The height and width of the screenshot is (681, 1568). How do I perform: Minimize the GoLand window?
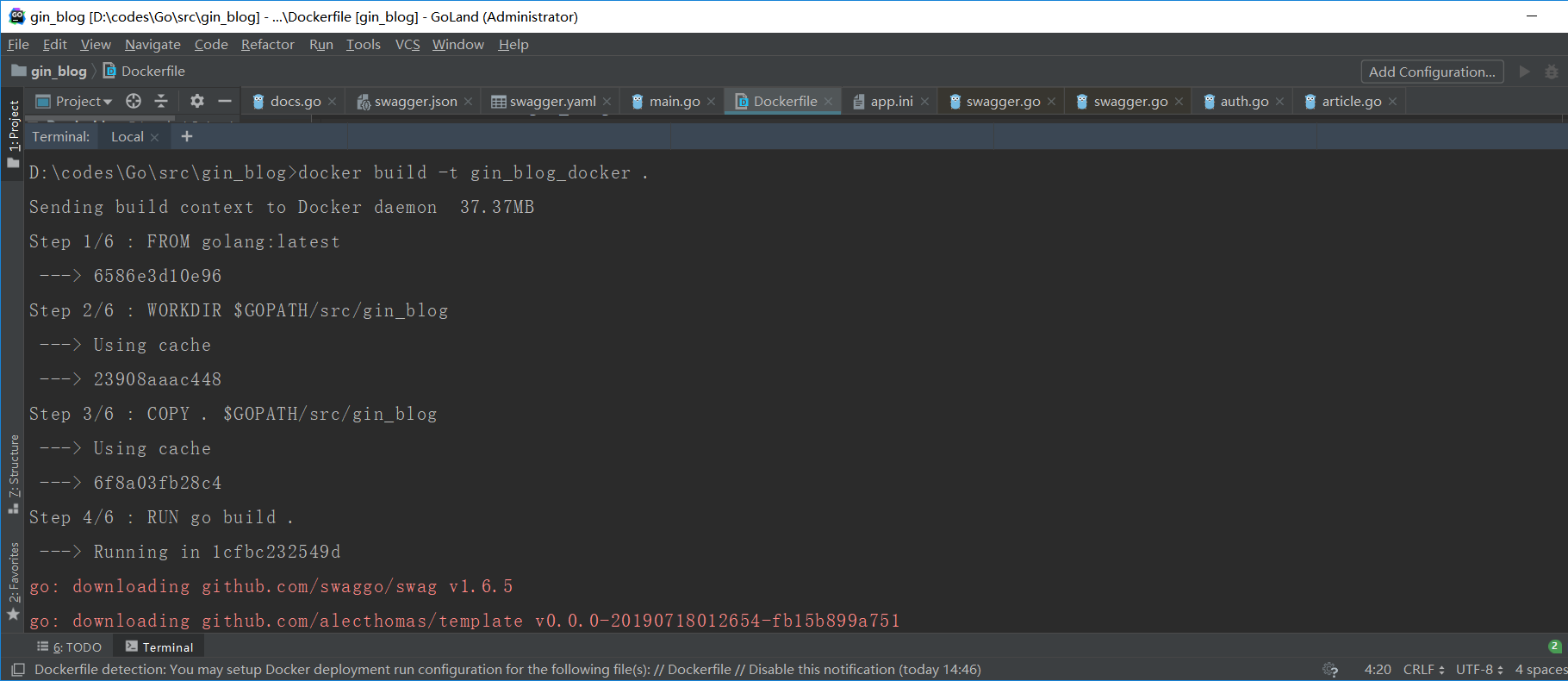1532,16
